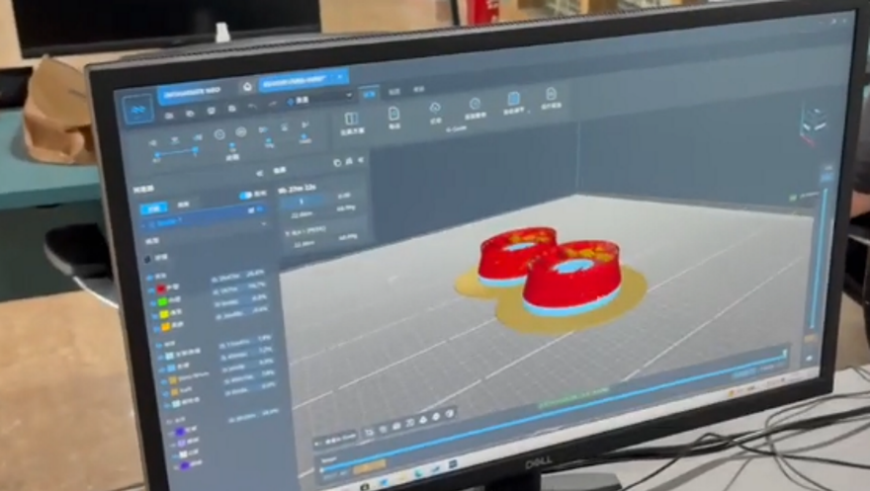Click the clock-face circle icon in the playback row
The image size is (870, 491).
pos(219,134)
